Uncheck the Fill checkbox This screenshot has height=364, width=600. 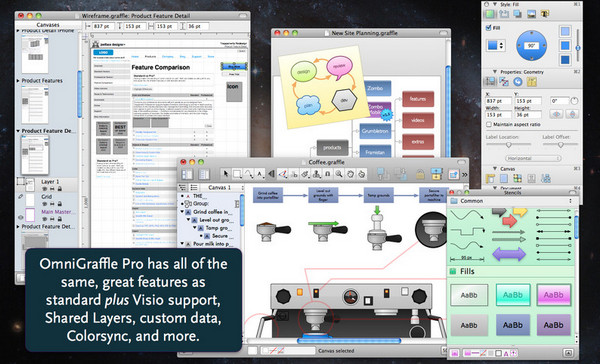point(488,28)
